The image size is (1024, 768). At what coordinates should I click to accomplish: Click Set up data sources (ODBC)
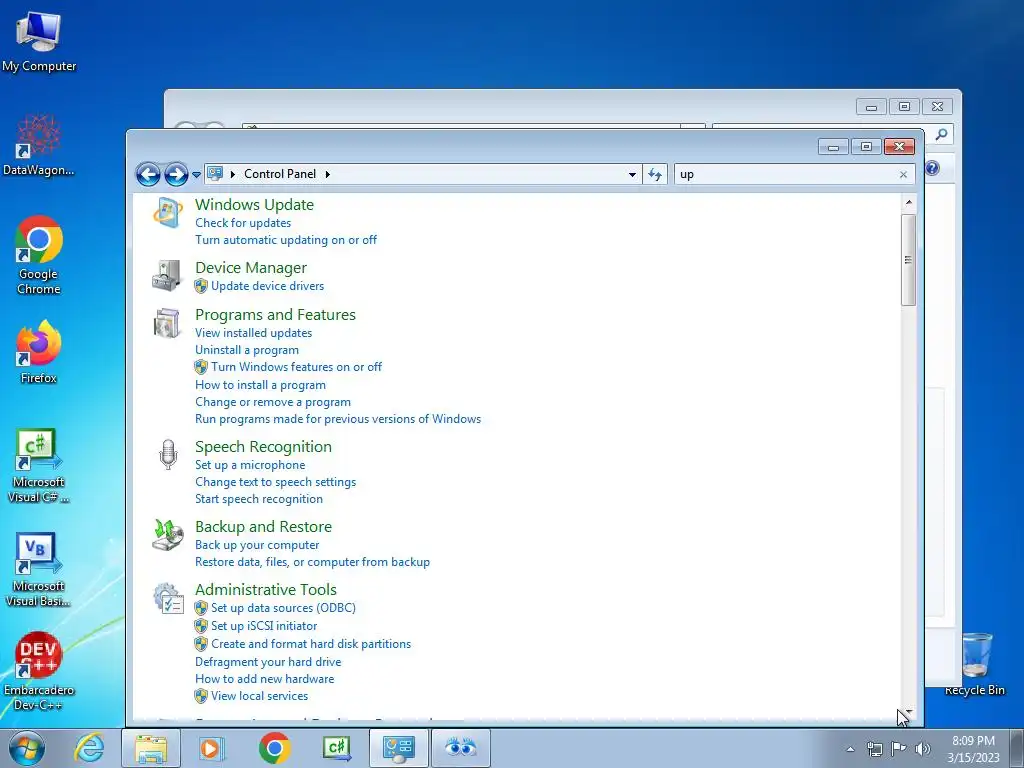pos(283,608)
